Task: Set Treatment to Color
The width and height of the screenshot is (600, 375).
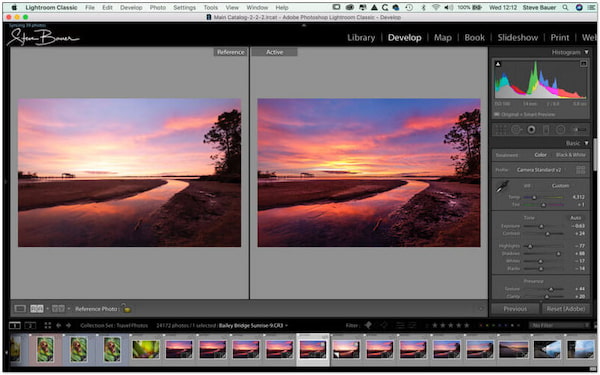Action: tap(540, 155)
